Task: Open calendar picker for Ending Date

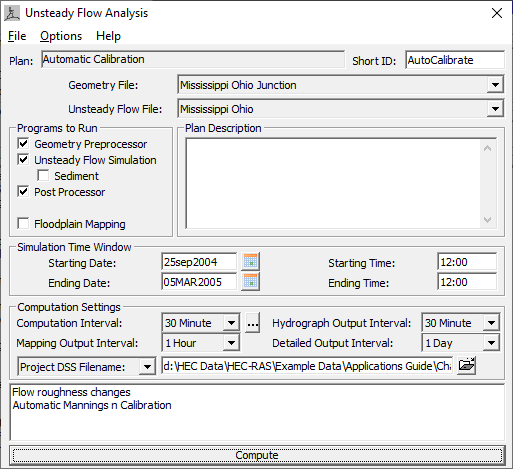Action: (250, 282)
